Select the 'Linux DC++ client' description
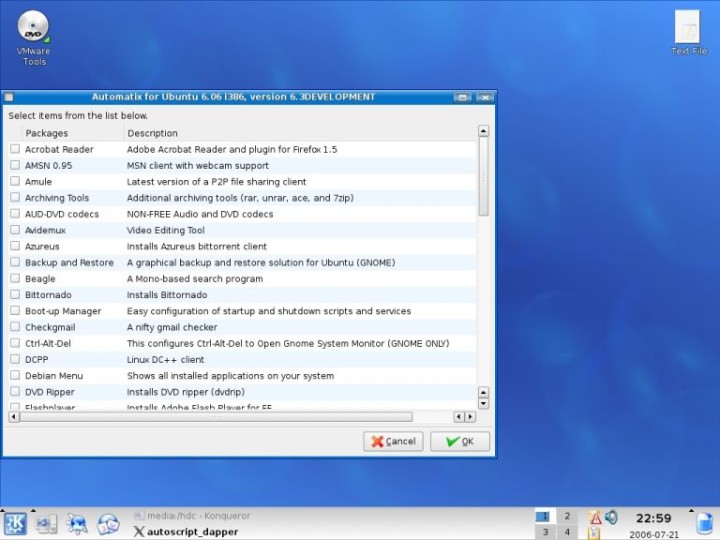Viewport: 720px width, 540px height. (165, 360)
